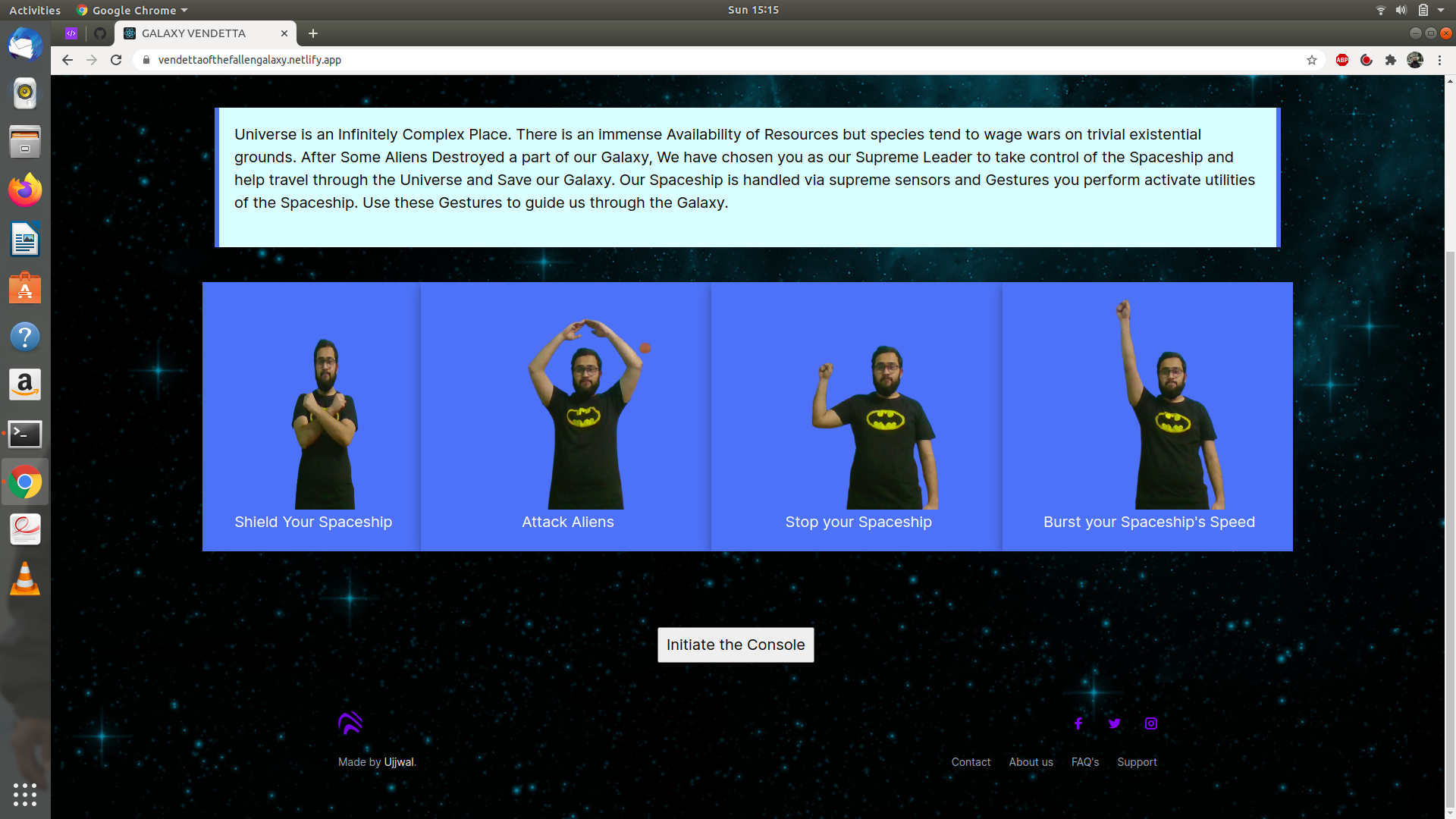Click the Support link in footer

(1137, 761)
